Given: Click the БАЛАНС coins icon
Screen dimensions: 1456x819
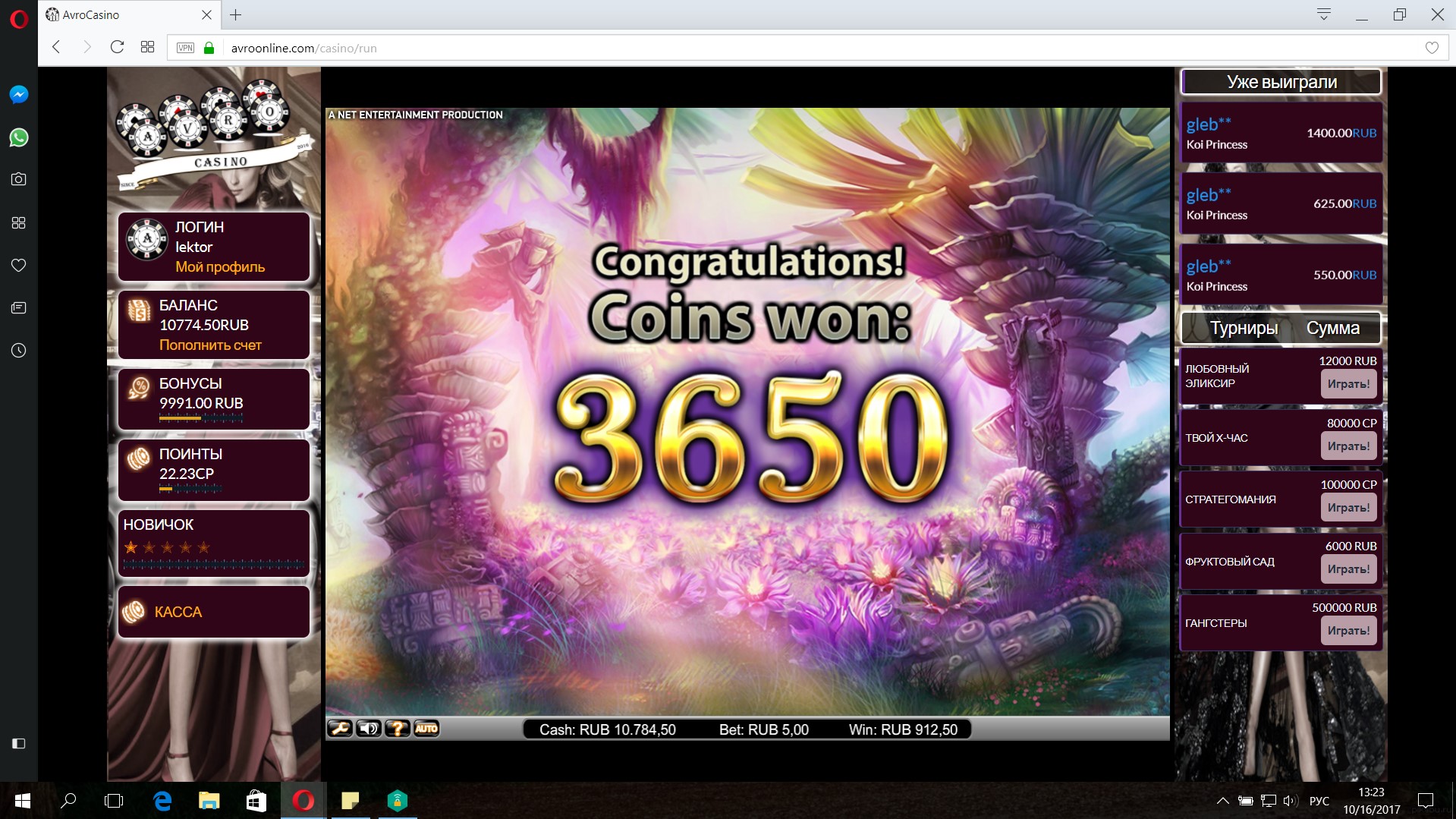Looking at the screenshot, I should click(139, 309).
